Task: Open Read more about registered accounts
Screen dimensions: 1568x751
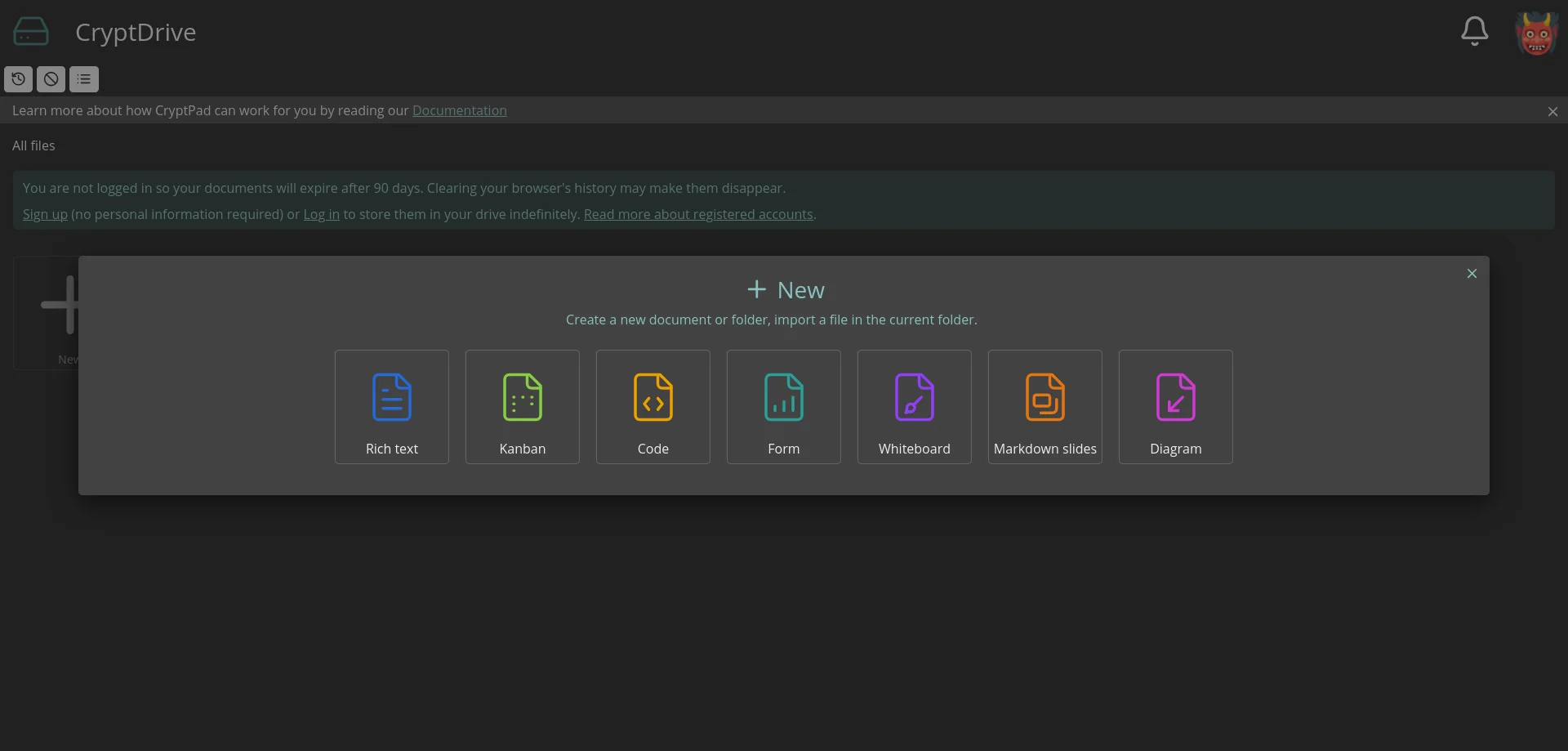Action: point(698,214)
